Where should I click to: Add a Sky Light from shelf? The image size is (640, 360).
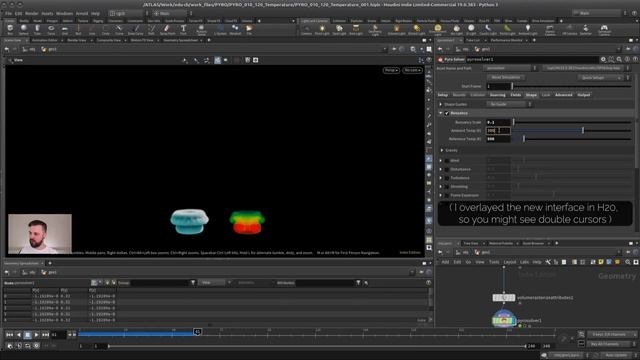456,29
